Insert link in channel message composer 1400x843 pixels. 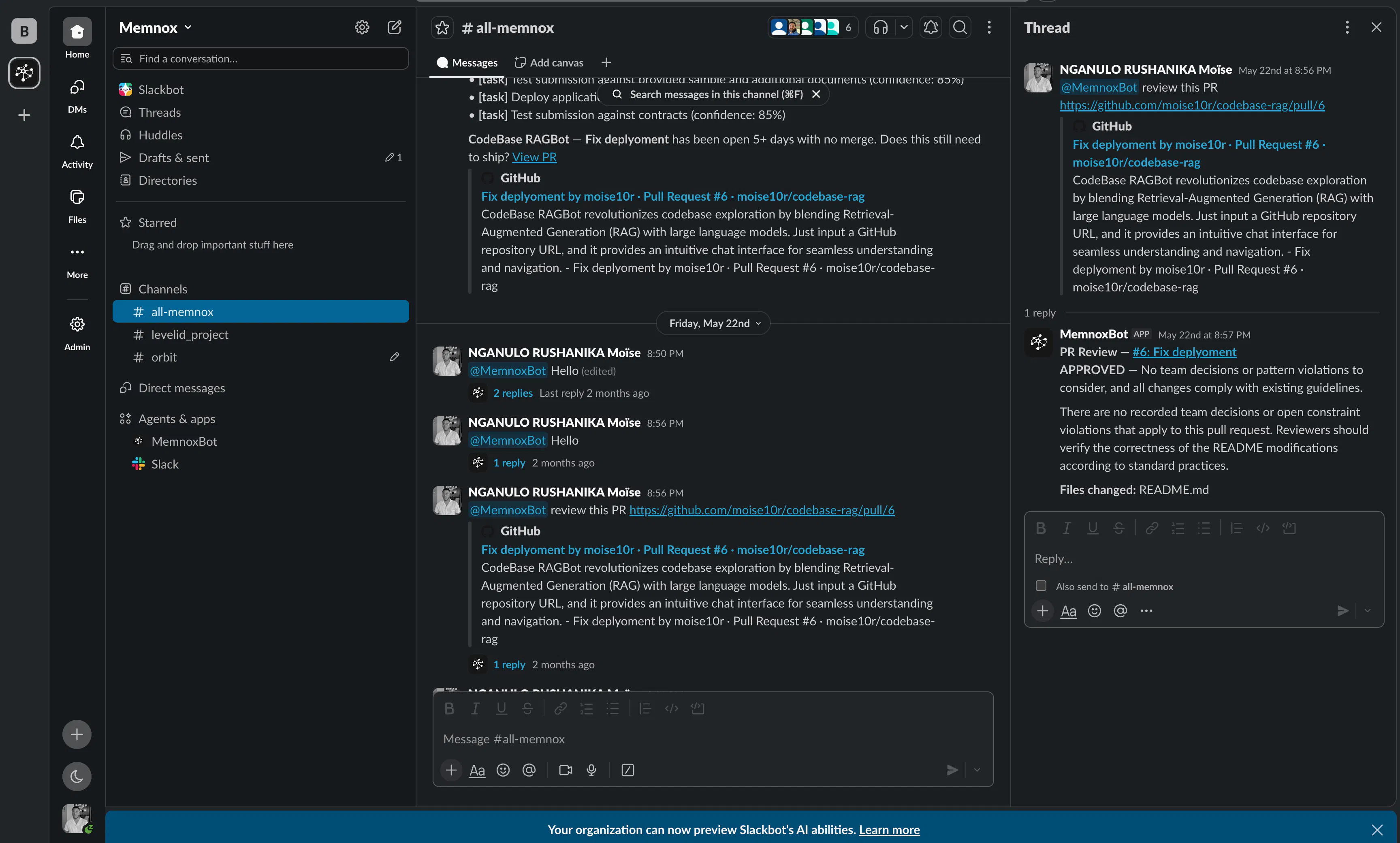point(560,708)
